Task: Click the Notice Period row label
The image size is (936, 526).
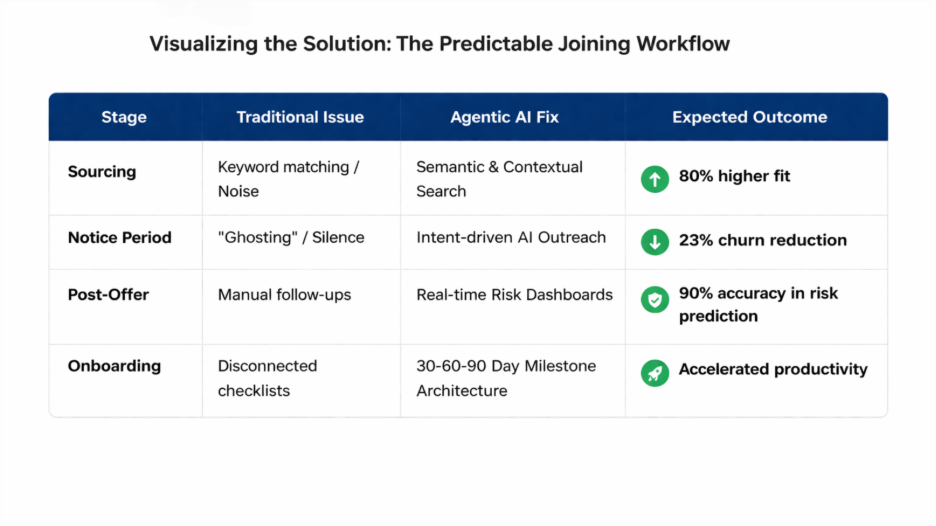Action: [120, 238]
